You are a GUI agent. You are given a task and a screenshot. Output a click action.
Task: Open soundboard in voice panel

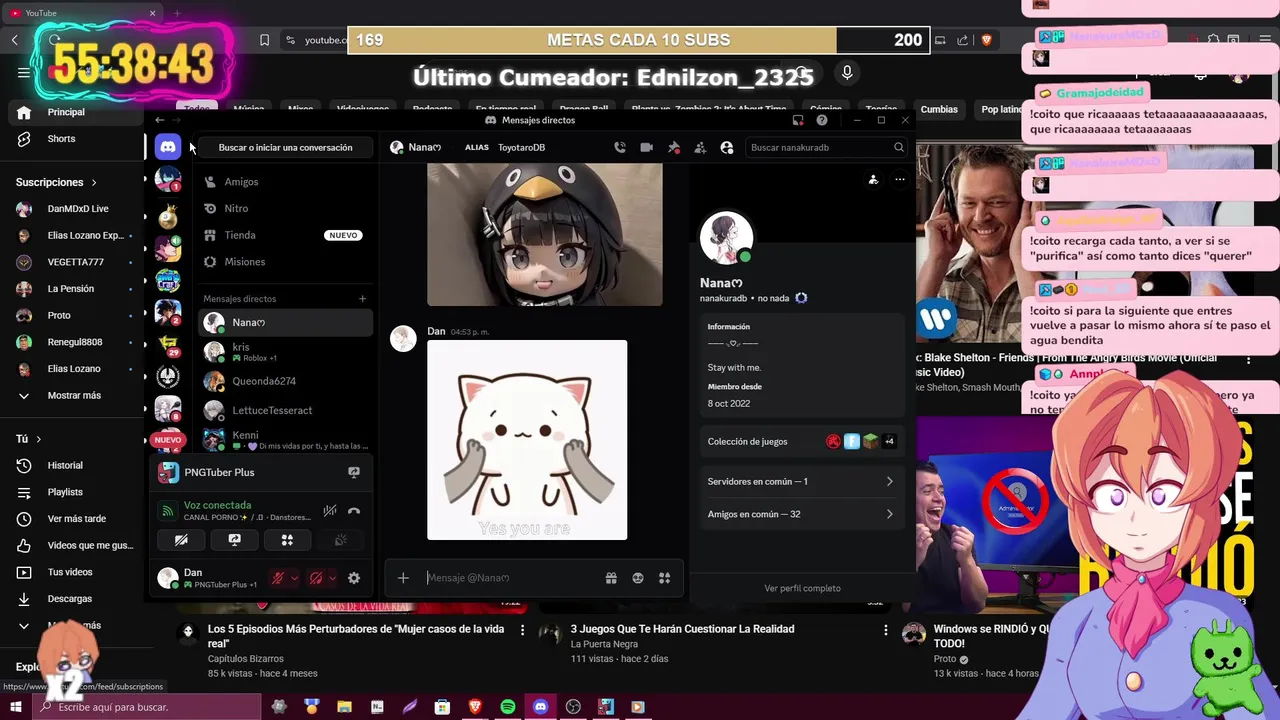(x=340, y=540)
